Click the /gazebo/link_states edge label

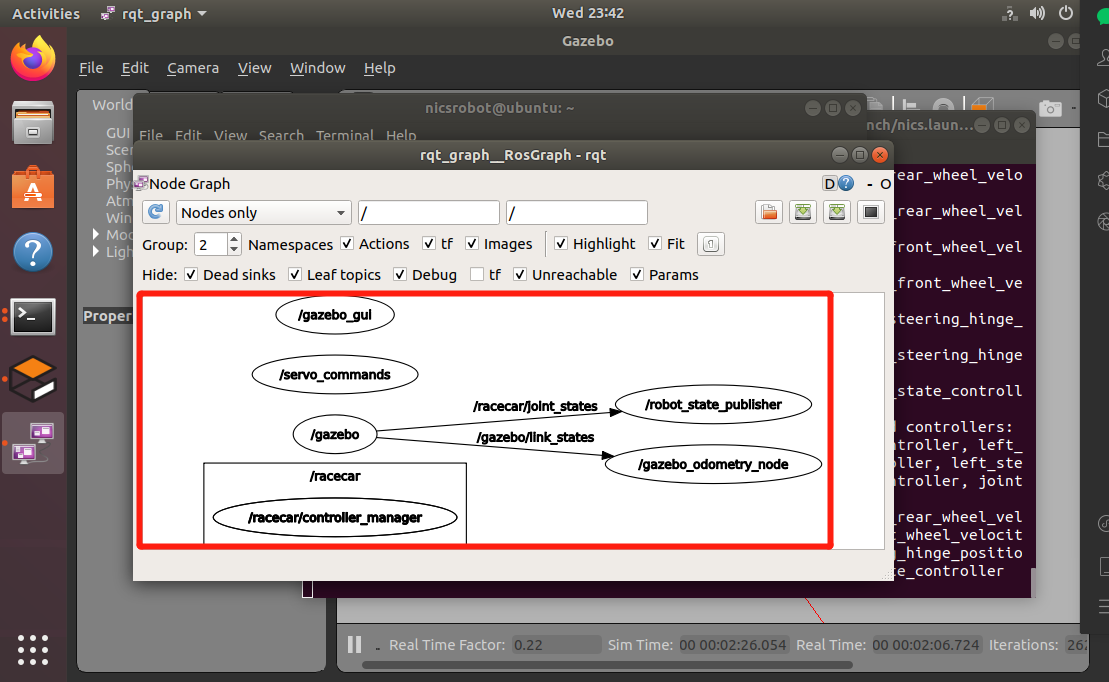[x=535, y=437]
